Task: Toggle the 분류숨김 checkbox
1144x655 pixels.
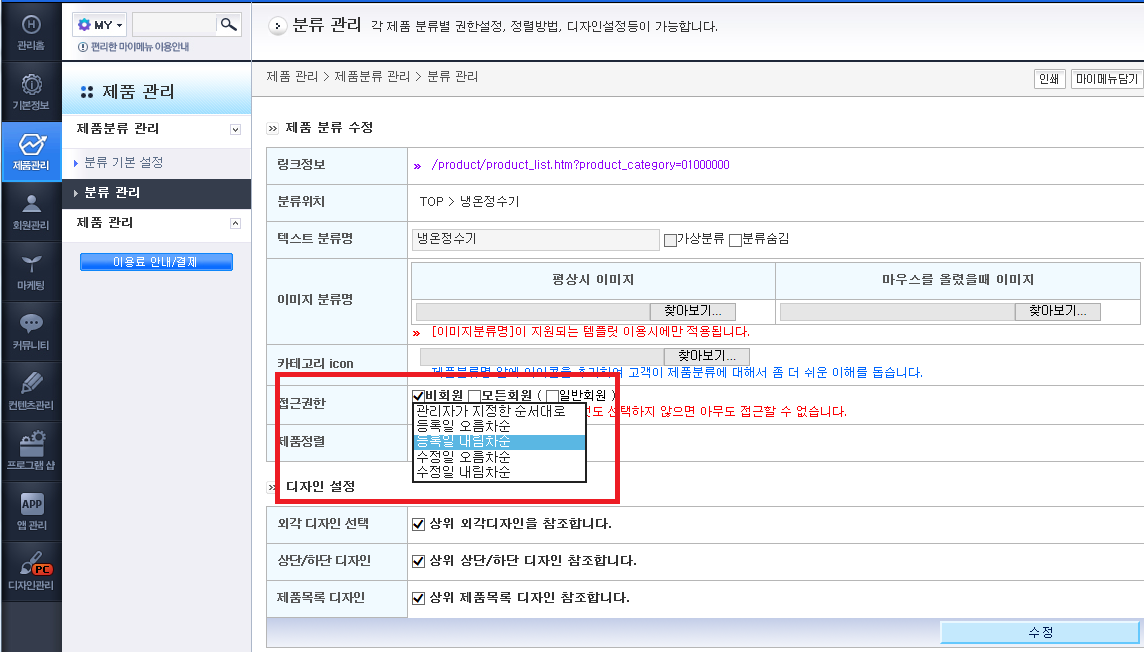Action: click(735, 240)
